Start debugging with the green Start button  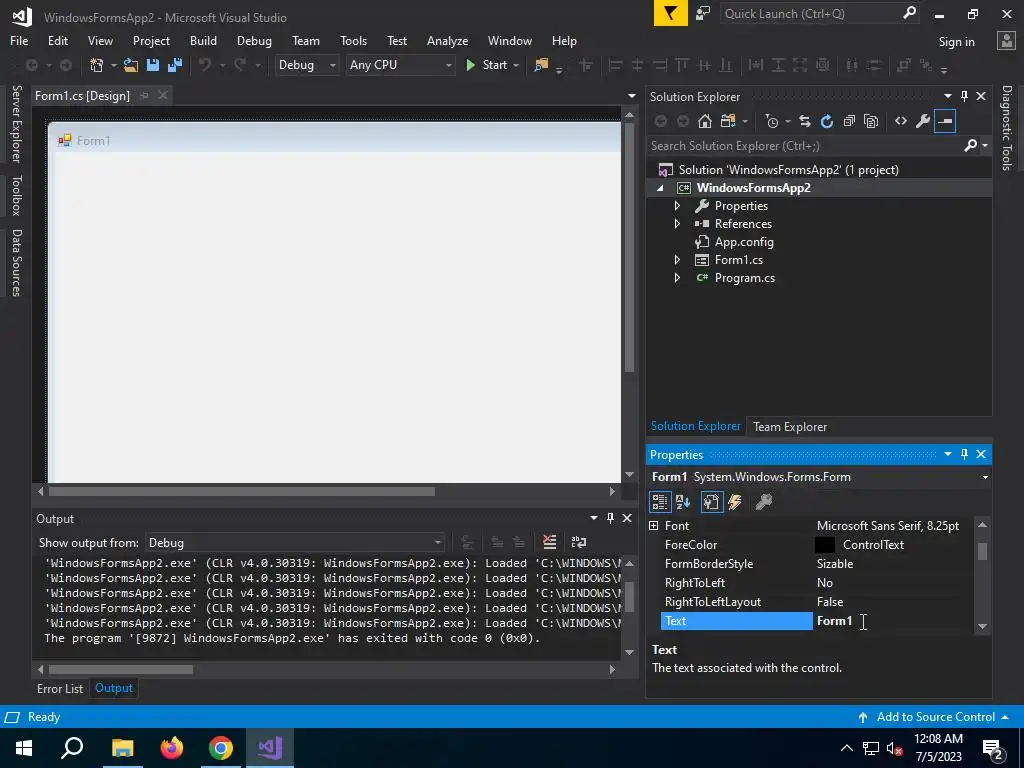[487, 65]
